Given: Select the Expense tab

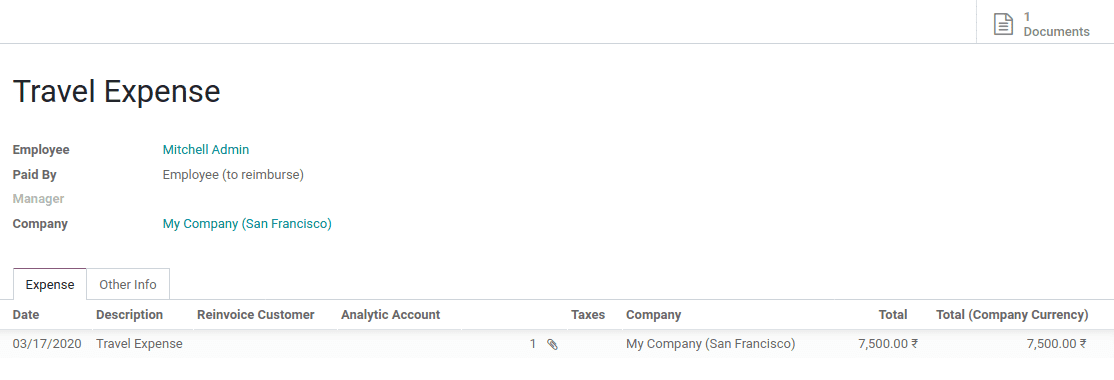Looking at the screenshot, I should [50, 284].
